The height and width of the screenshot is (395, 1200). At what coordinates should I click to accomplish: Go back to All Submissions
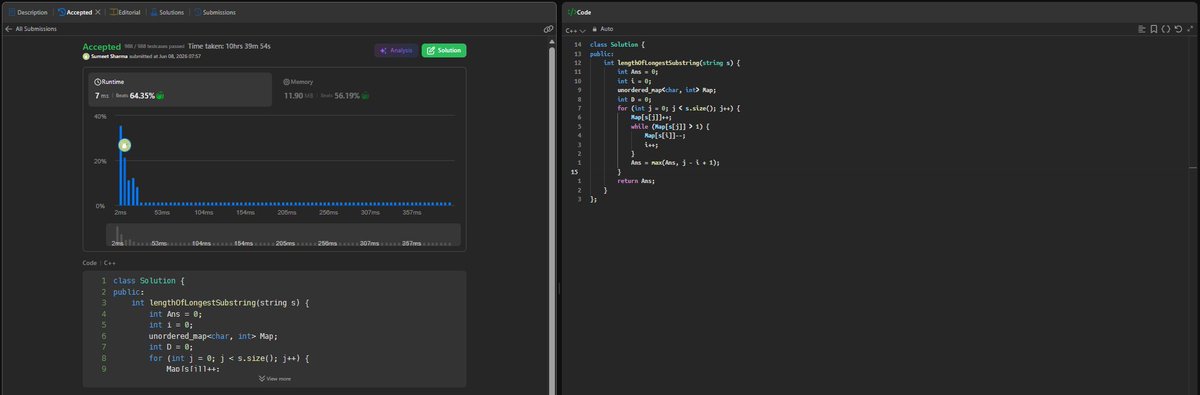click(x=32, y=29)
